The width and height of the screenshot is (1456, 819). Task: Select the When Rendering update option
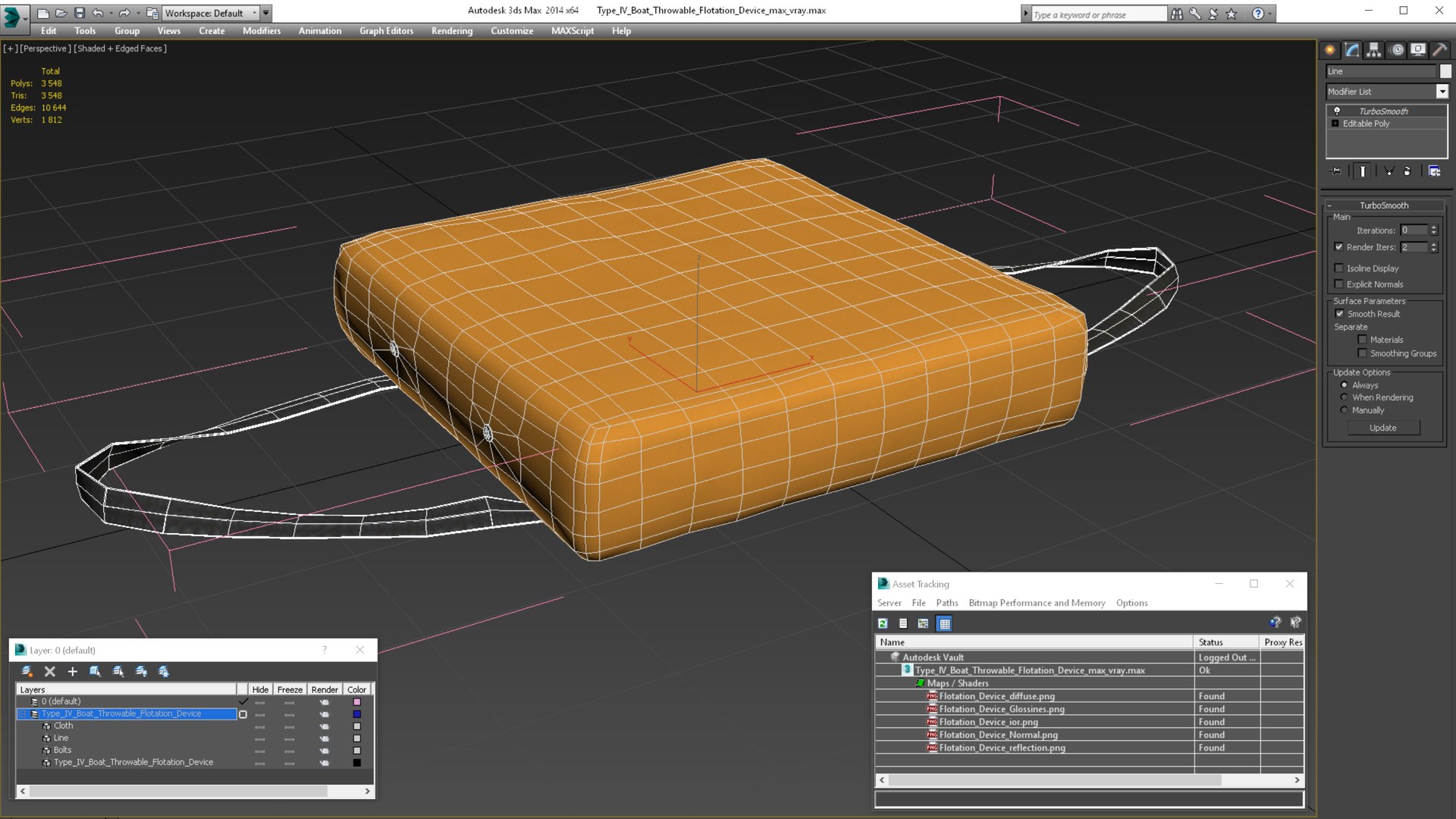(1345, 397)
